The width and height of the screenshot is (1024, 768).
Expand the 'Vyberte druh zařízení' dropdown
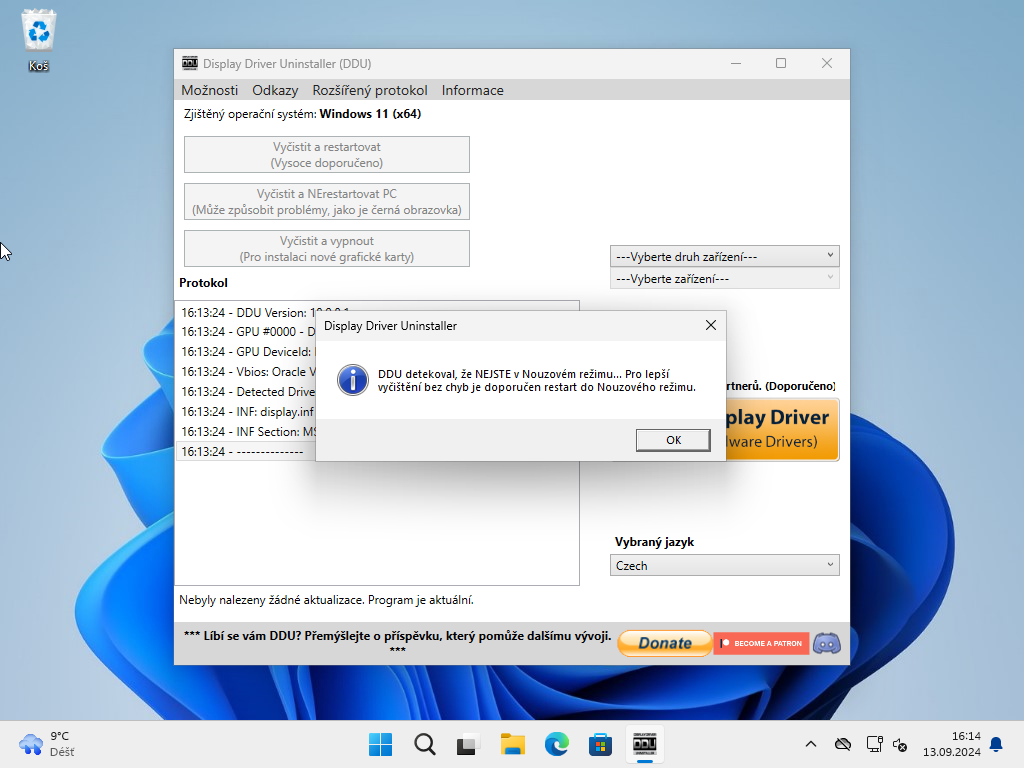coord(724,256)
